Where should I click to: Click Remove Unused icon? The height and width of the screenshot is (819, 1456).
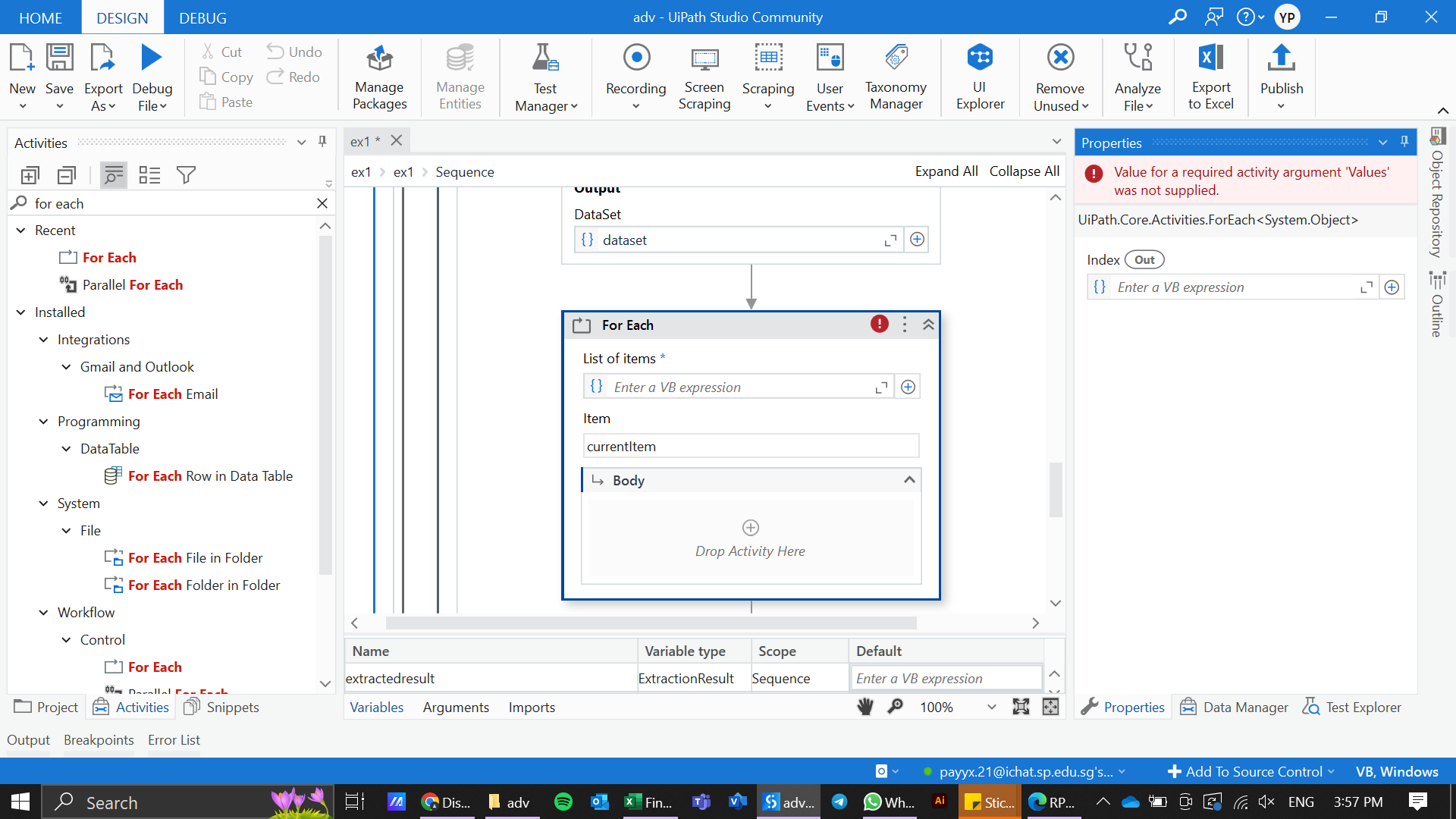pos(1060,58)
